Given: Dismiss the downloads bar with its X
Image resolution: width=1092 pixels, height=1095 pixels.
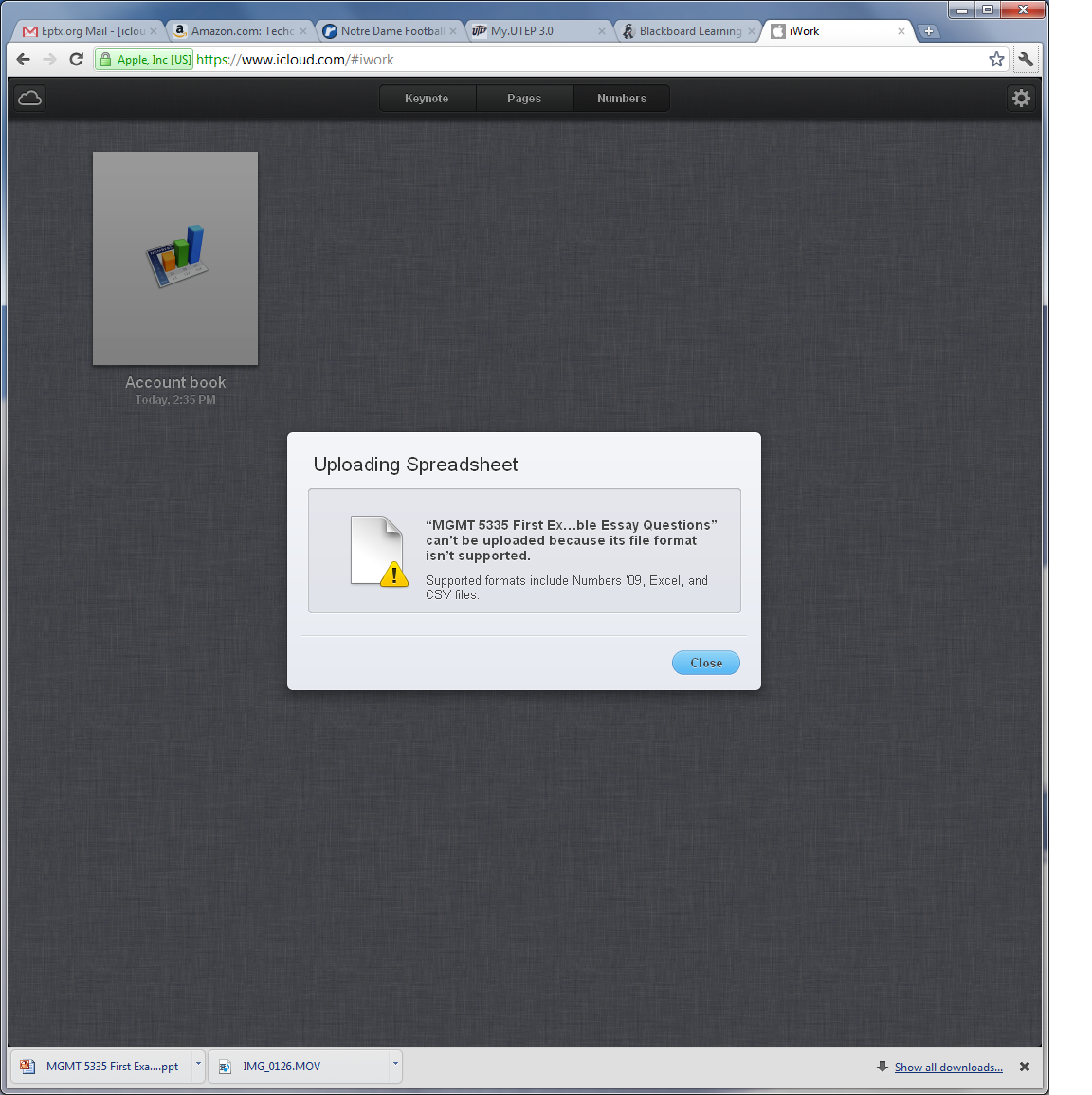Looking at the screenshot, I should (x=1025, y=1067).
